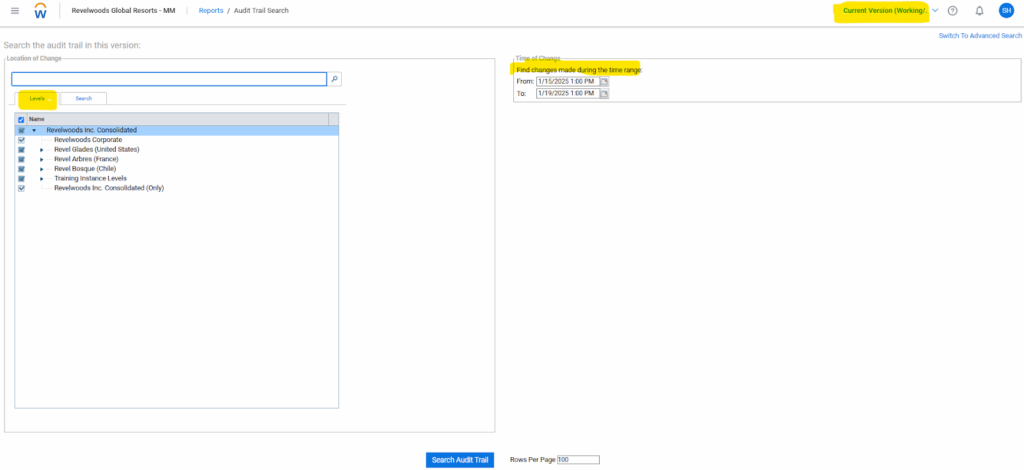Click the Switch To Advanced Search link

click(979, 36)
